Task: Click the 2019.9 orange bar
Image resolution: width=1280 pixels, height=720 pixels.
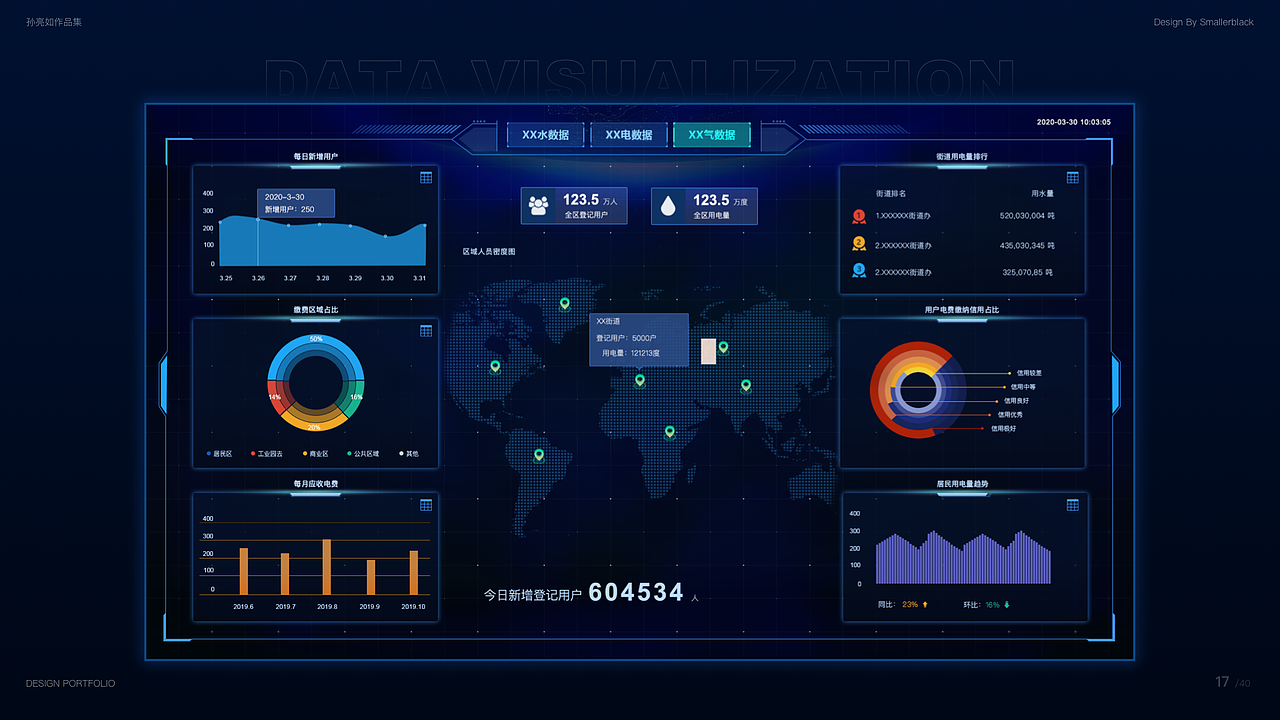Action: coord(371,577)
